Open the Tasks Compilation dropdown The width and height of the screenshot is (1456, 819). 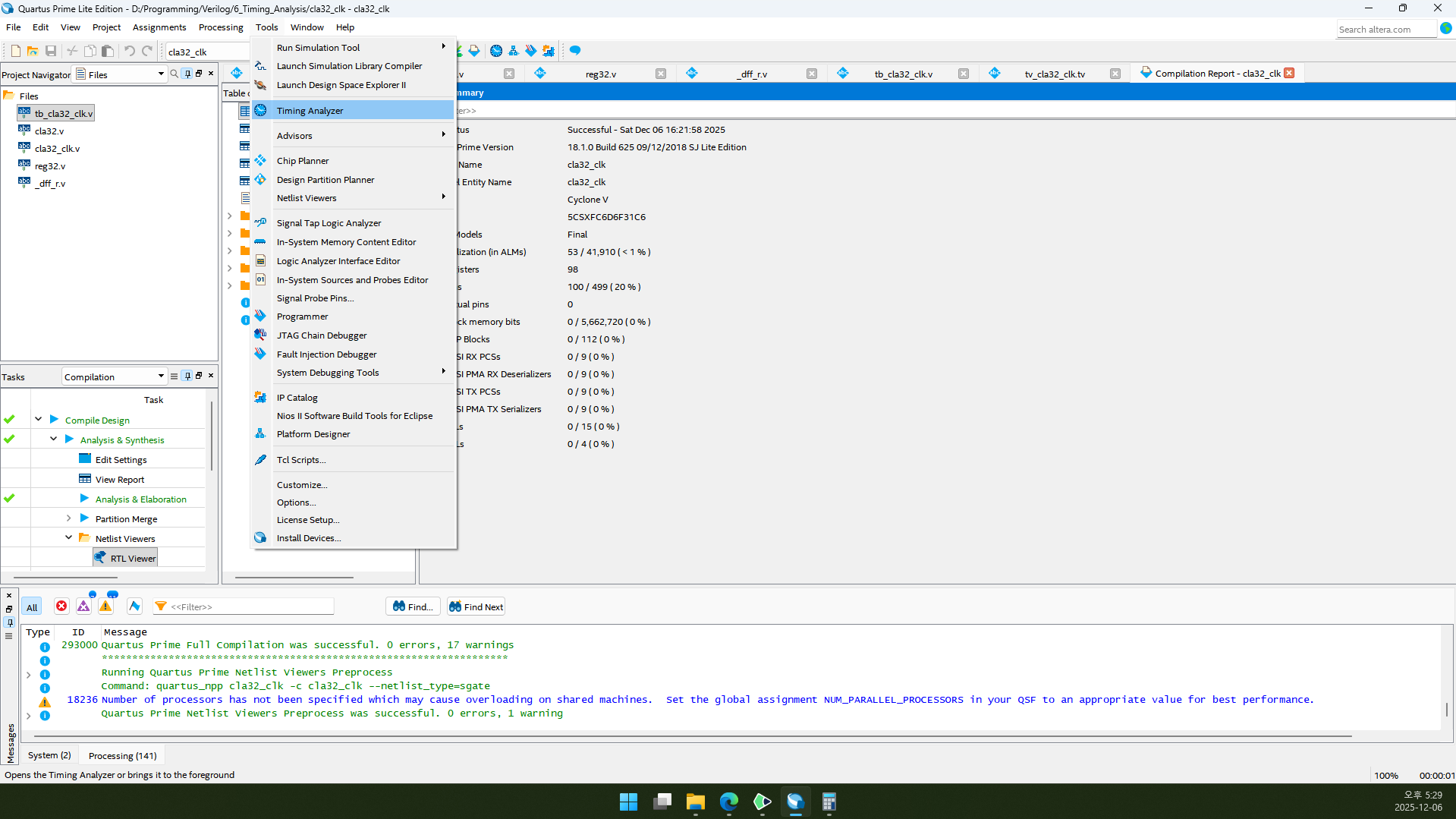161,376
